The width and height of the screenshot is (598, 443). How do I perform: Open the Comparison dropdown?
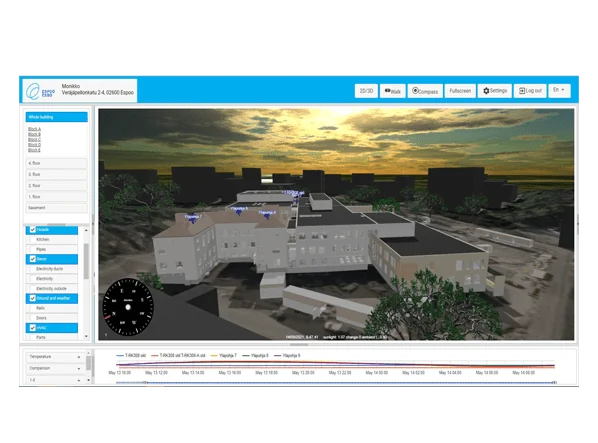[55, 368]
